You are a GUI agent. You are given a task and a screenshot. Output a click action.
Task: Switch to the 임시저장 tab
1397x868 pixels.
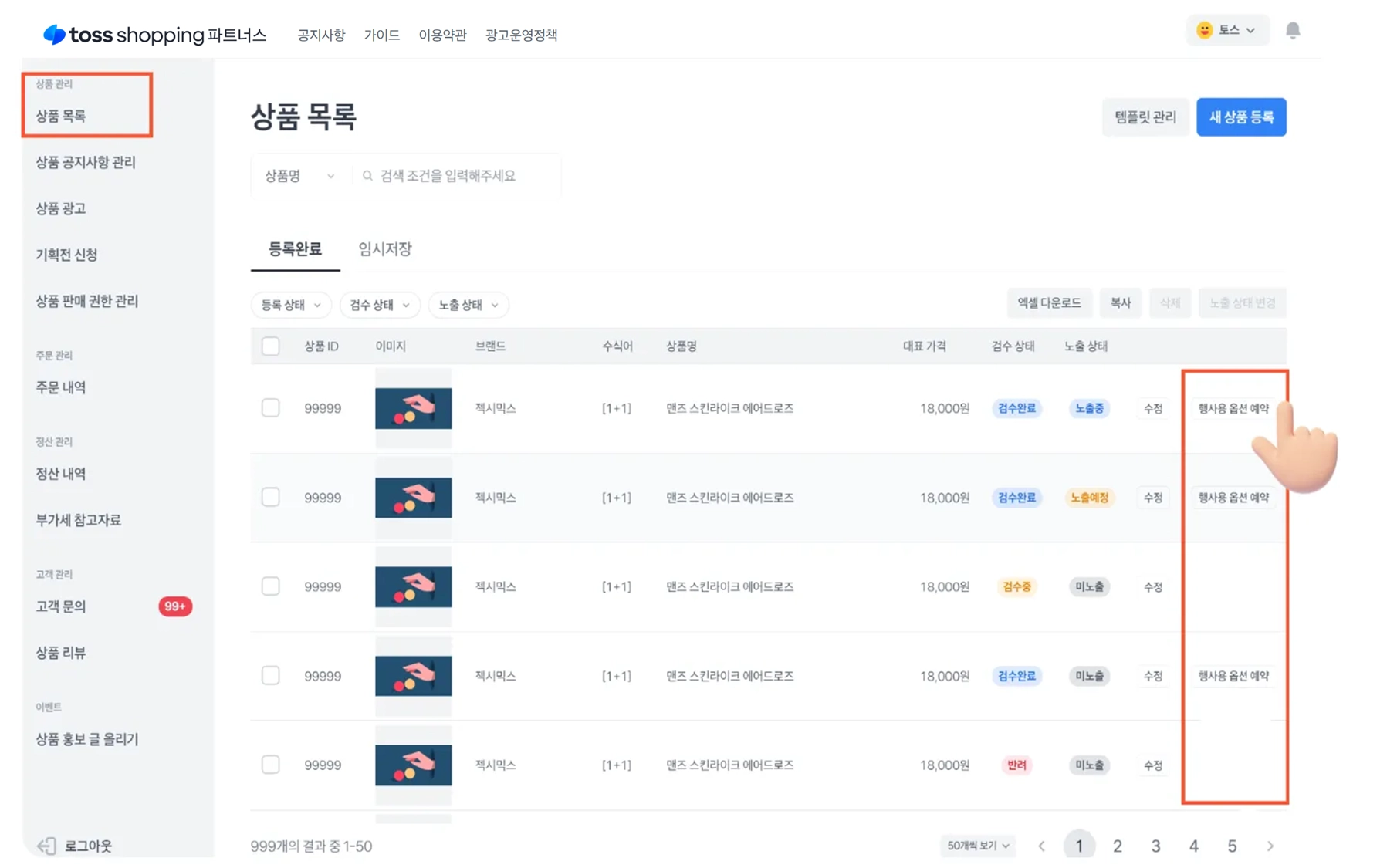384,249
